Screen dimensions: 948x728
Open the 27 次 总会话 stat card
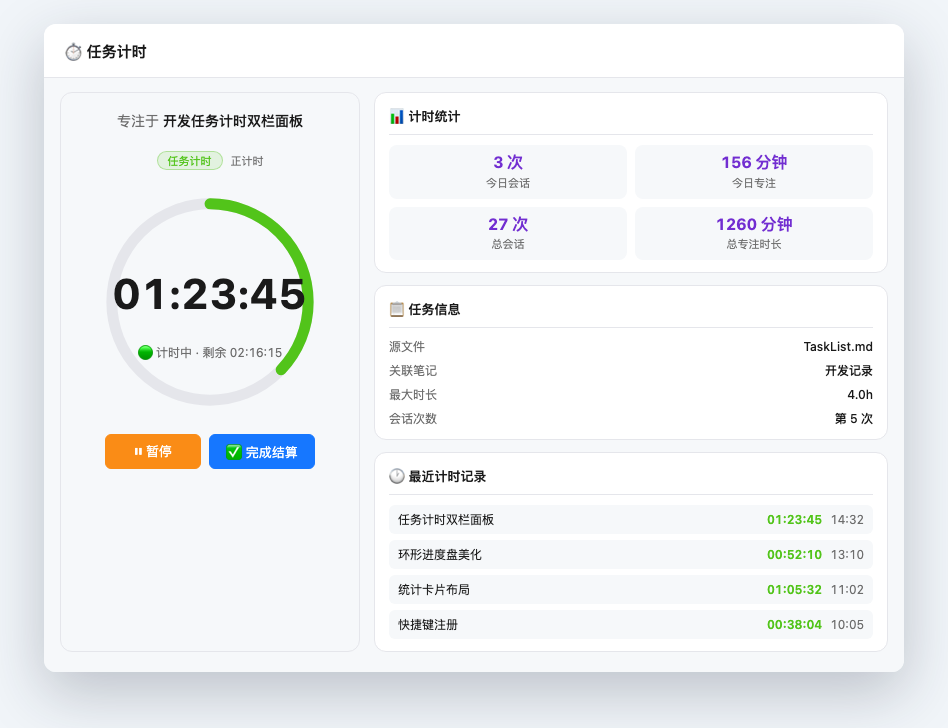tap(508, 233)
